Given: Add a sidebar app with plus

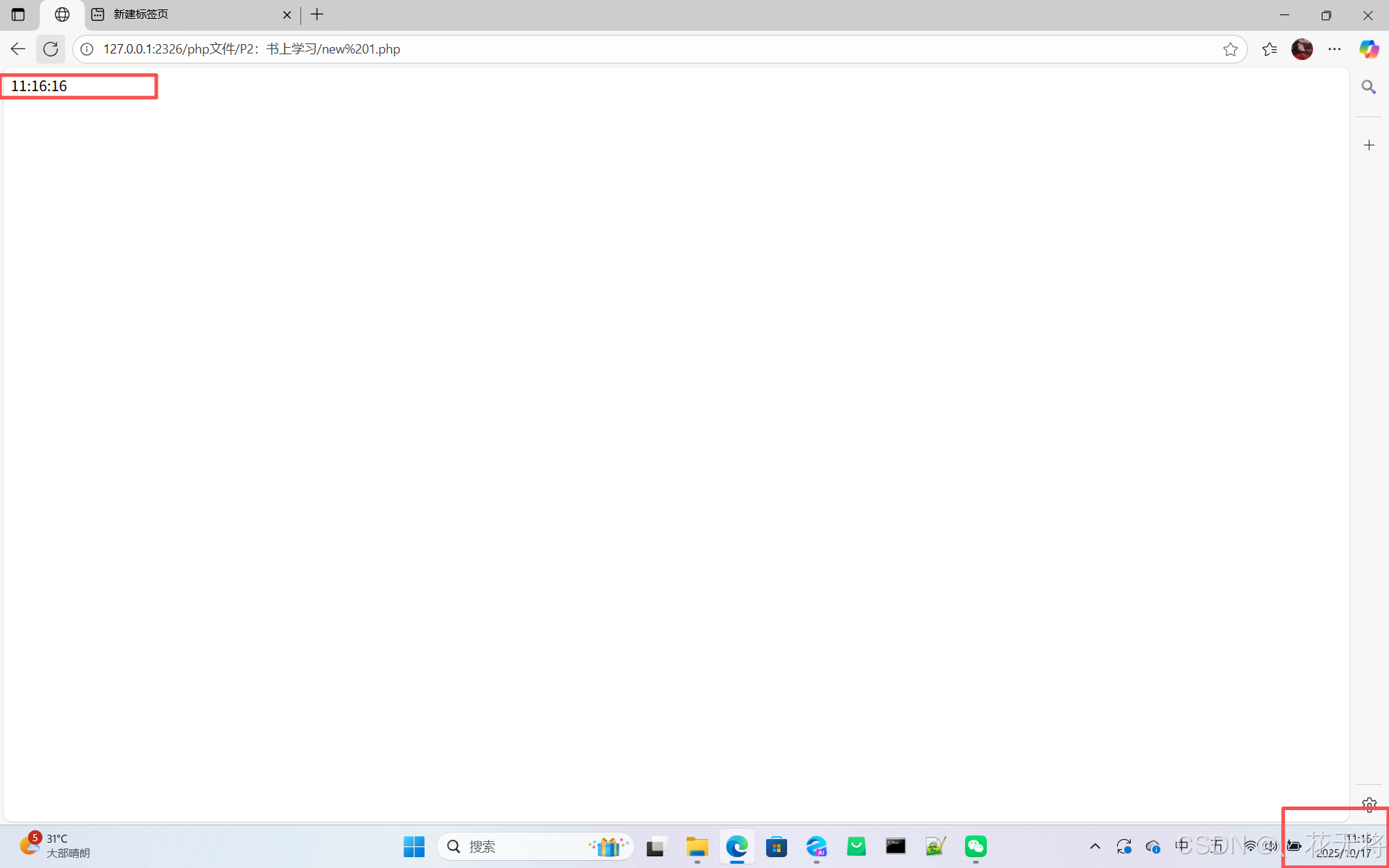Looking at the screenshot, I should click(x=1369, y=145).
